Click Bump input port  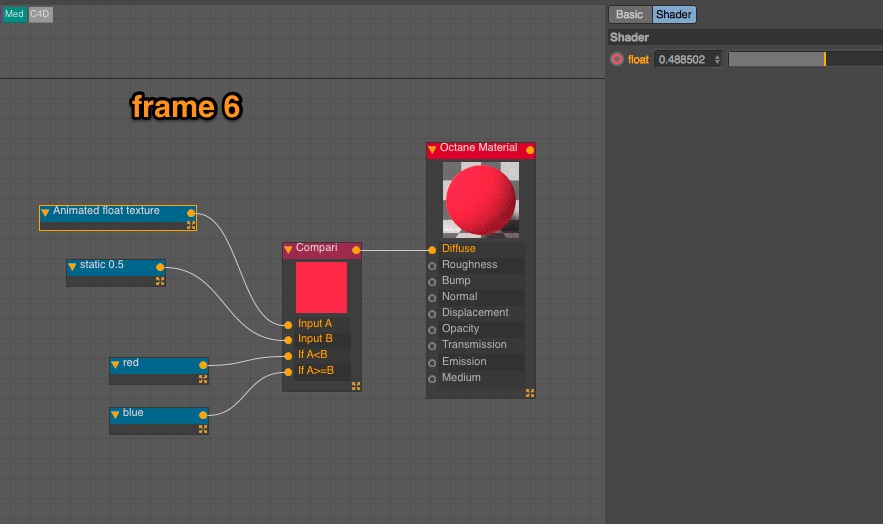pyautogui.click(x=432, y=282)
